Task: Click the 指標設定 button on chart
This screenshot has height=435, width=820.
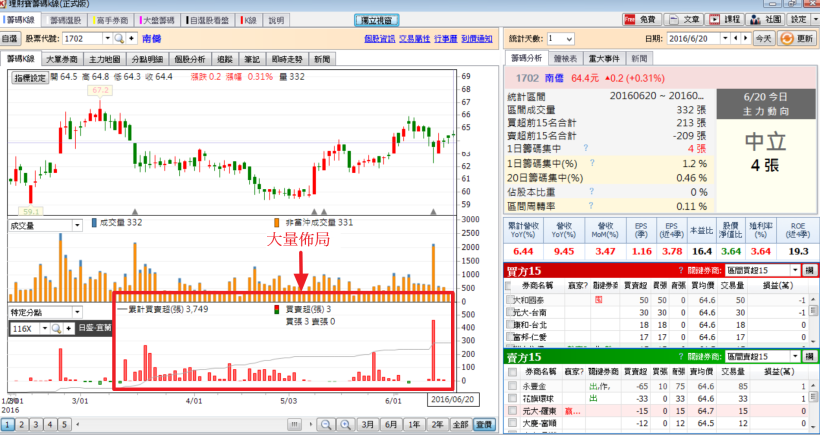Action: point(30,78)
